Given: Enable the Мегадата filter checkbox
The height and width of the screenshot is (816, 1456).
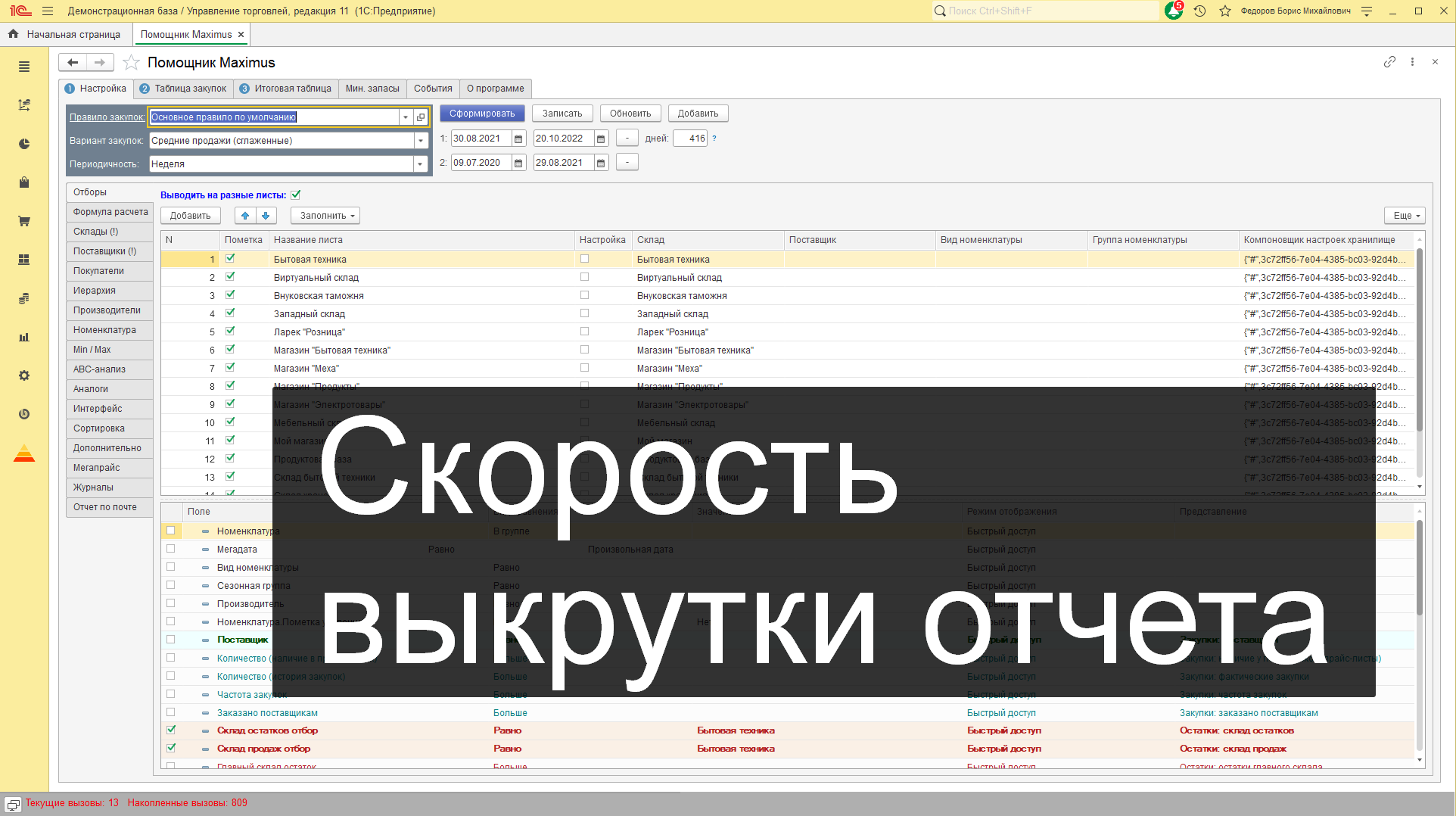Looking at the screenshot, I should pos(171,548).
